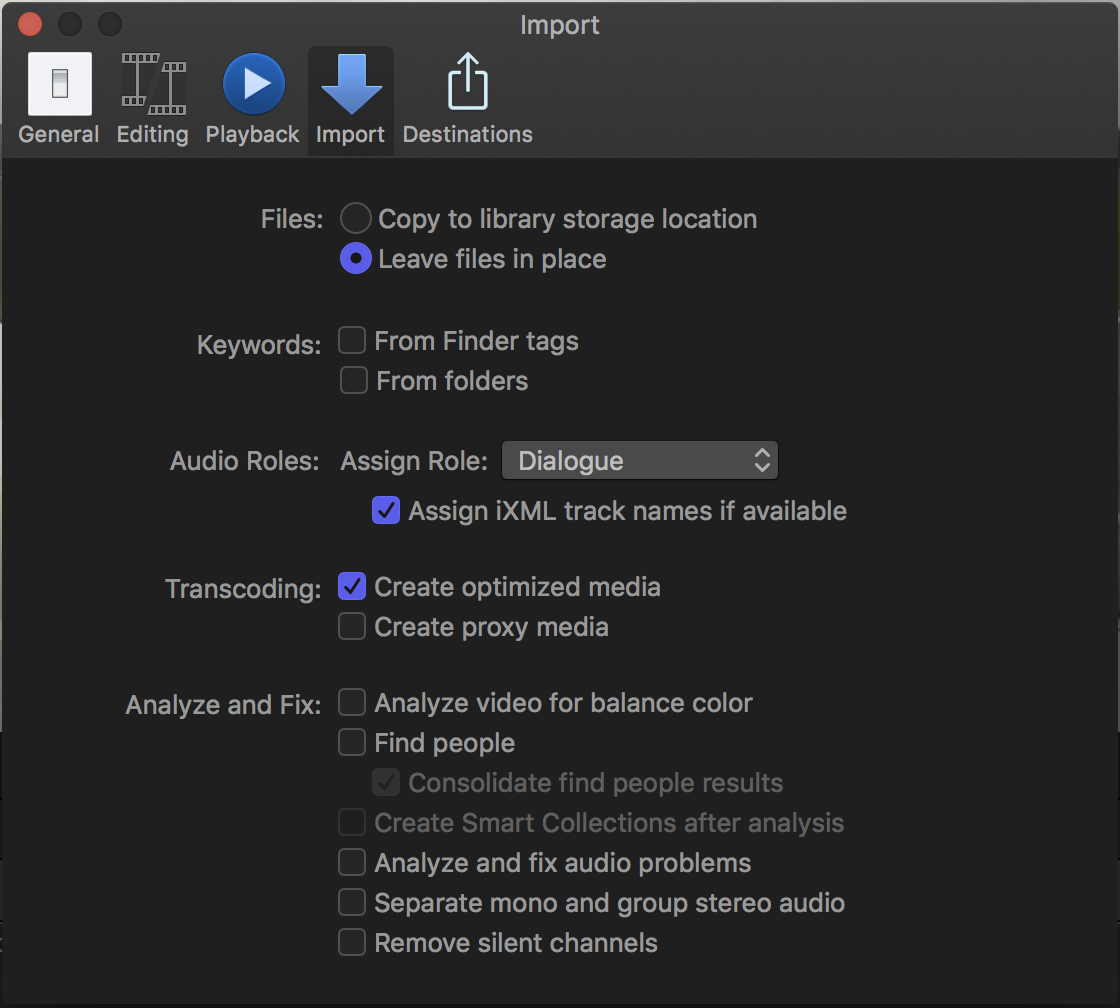Open the Destinations share icon
Viewport: 1120px width, 1008px height.
tap(468, 81)
